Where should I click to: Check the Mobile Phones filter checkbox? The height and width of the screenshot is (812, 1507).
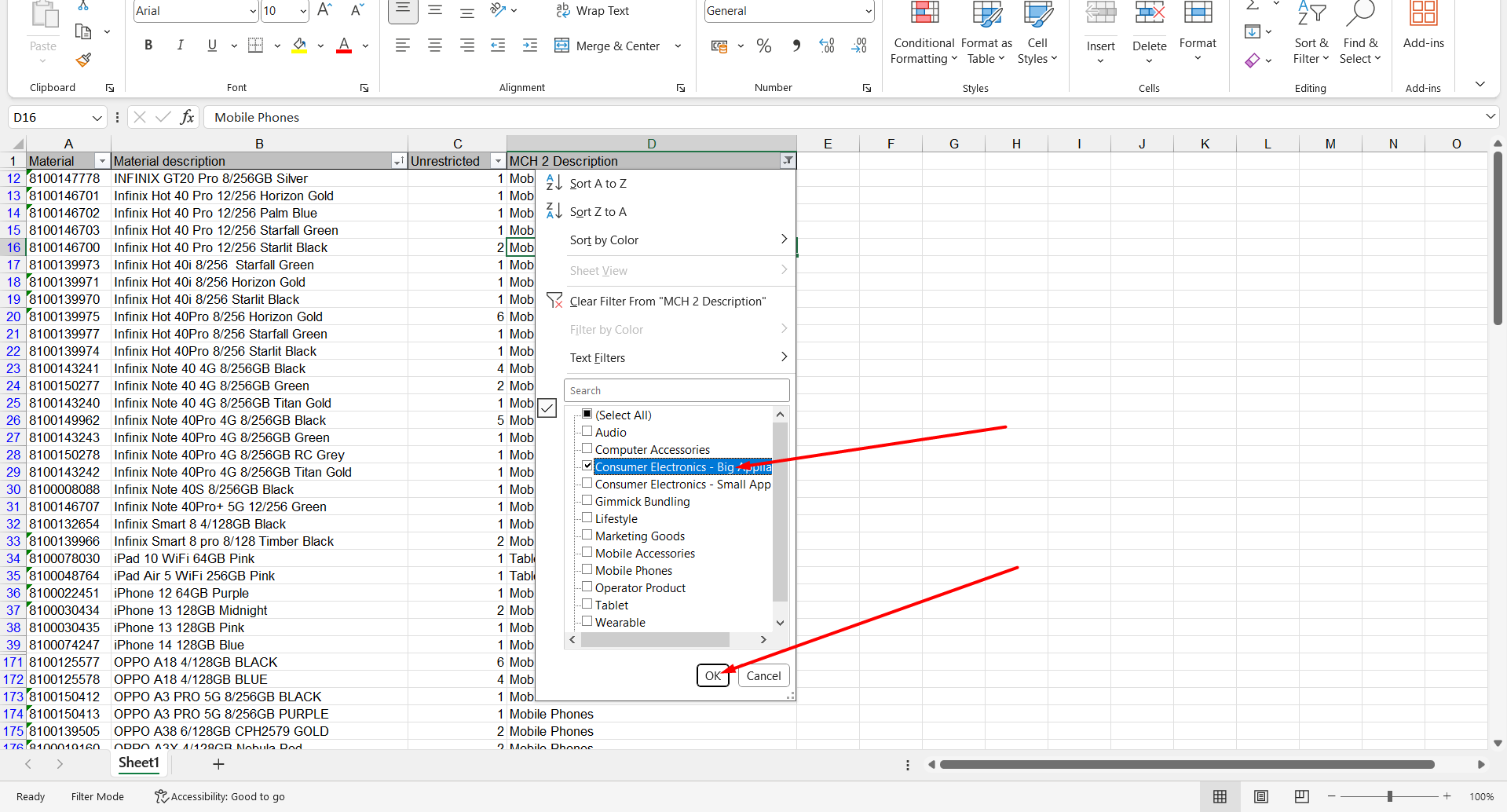click(587, 569)
